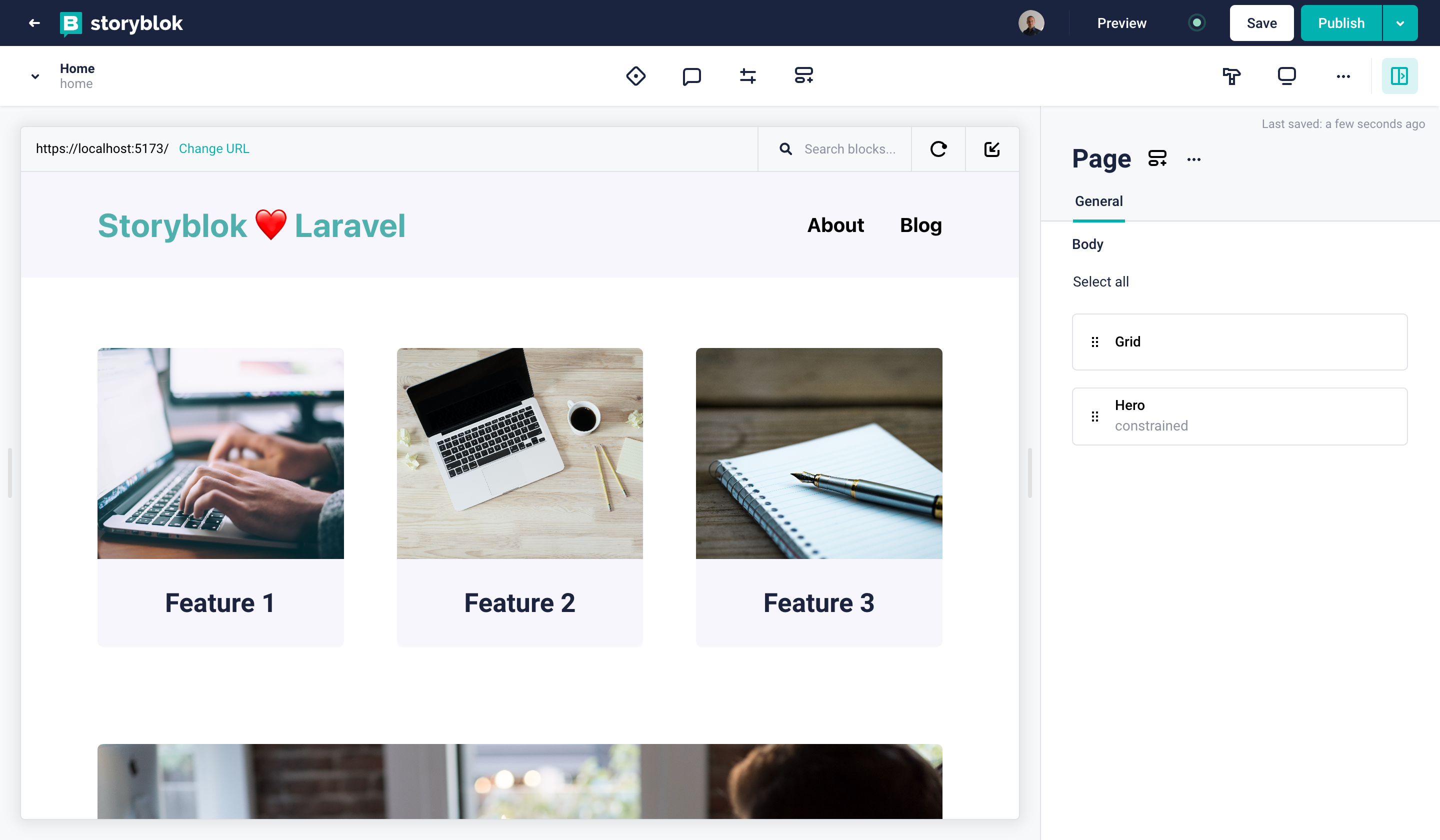Open the Page three-dots options menu
This screenshot has width=1440, height=840.
(1193, 159)
